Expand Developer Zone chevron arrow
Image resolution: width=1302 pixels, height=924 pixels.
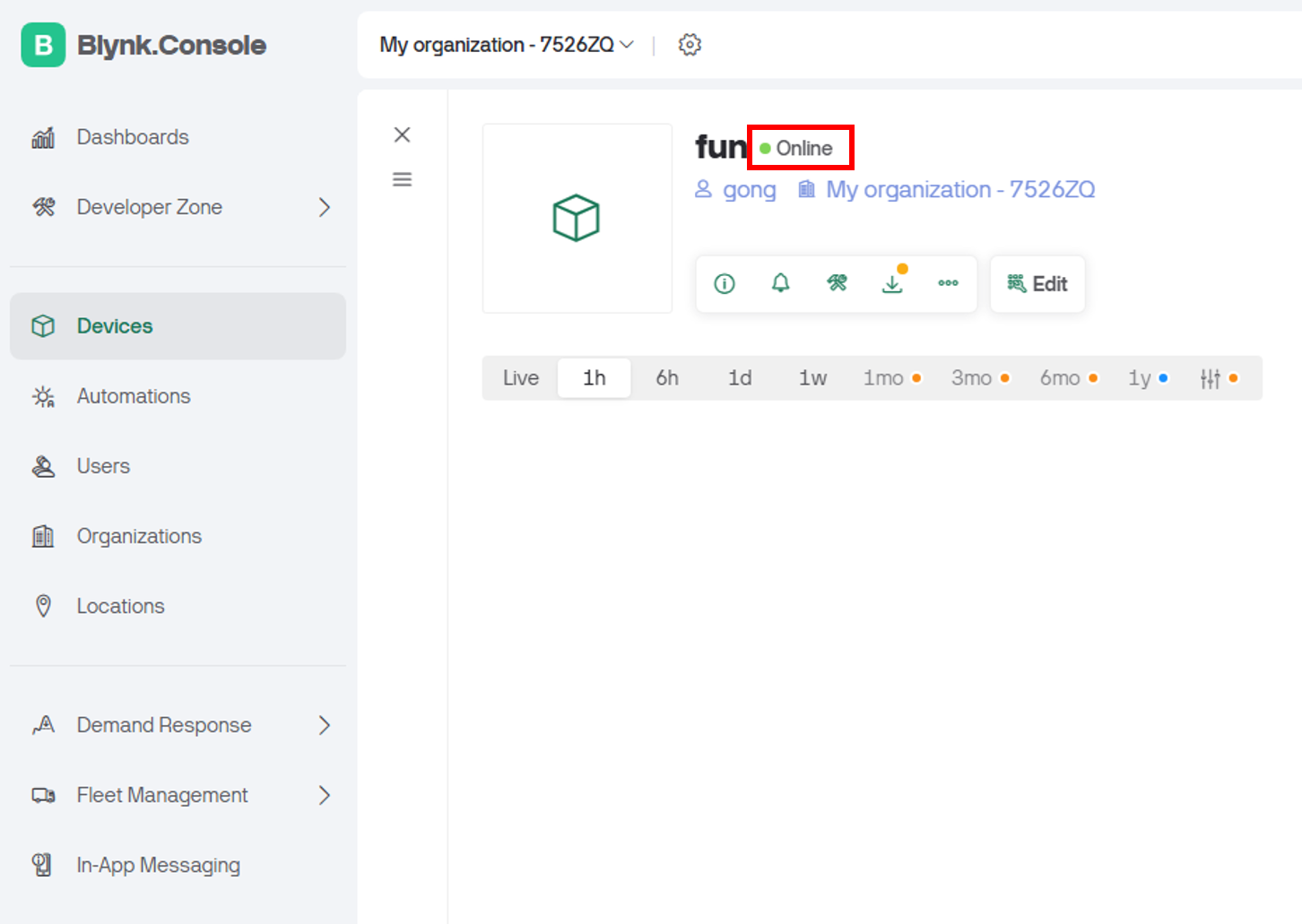[325, 207]
